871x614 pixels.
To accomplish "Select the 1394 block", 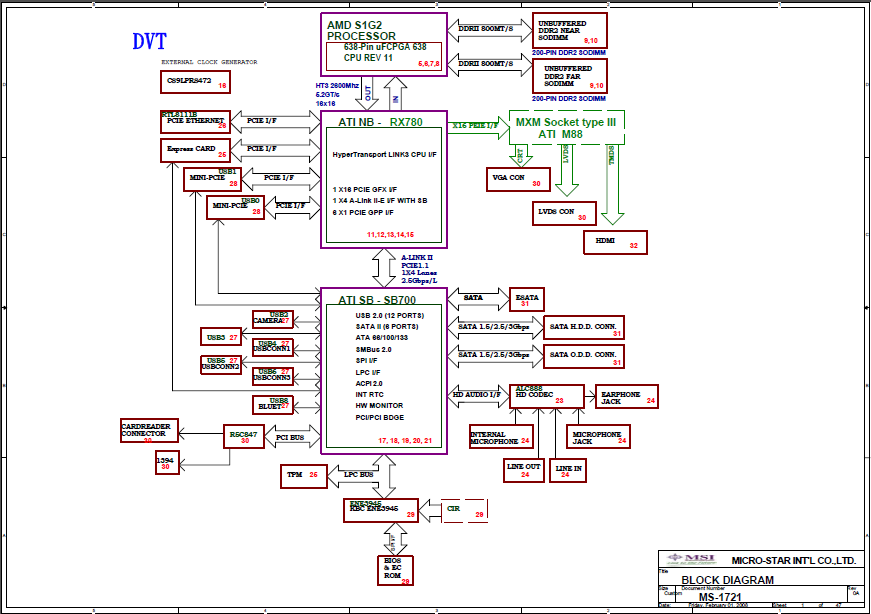I will pos(167,462).
